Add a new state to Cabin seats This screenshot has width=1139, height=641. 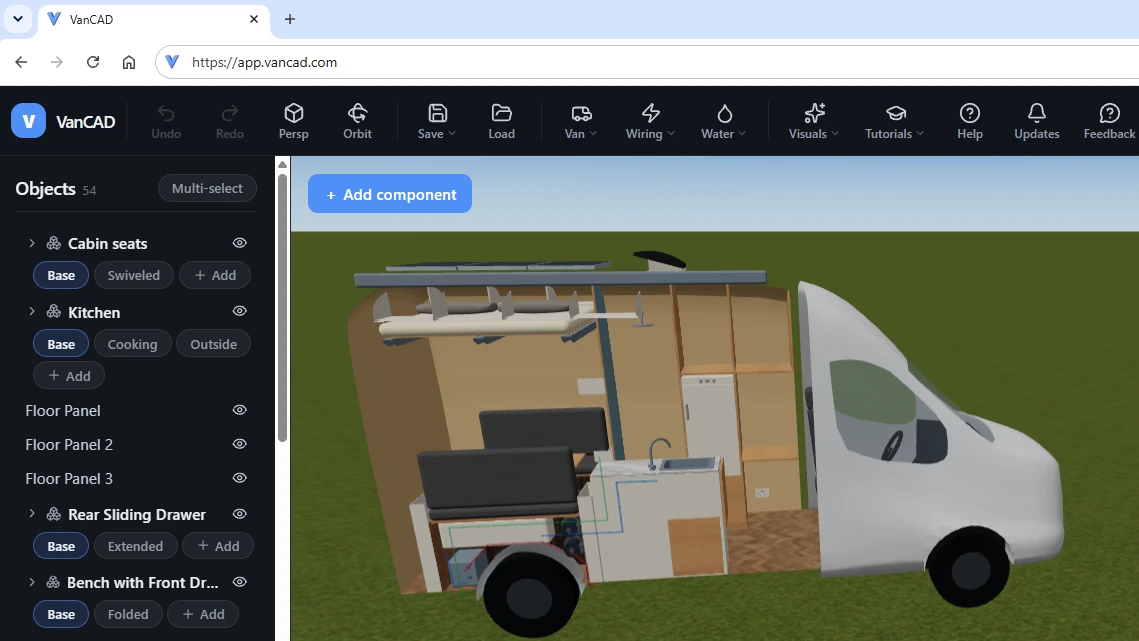[x=215, y=275]
